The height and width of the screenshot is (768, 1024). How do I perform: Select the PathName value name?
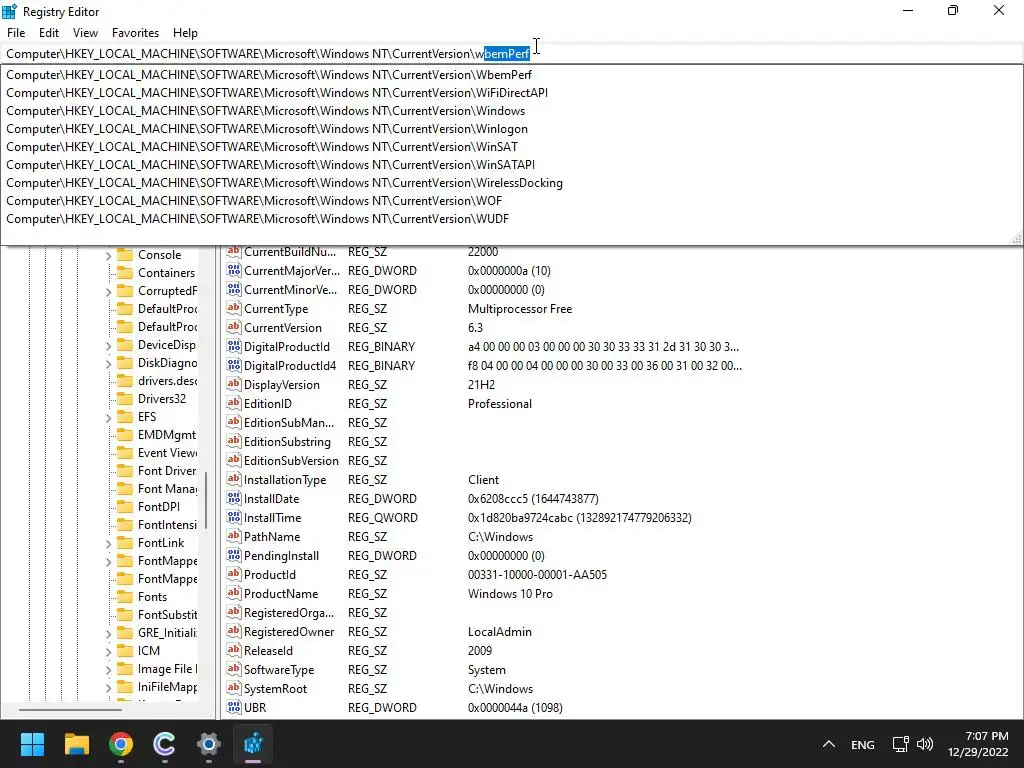point(272,537)
